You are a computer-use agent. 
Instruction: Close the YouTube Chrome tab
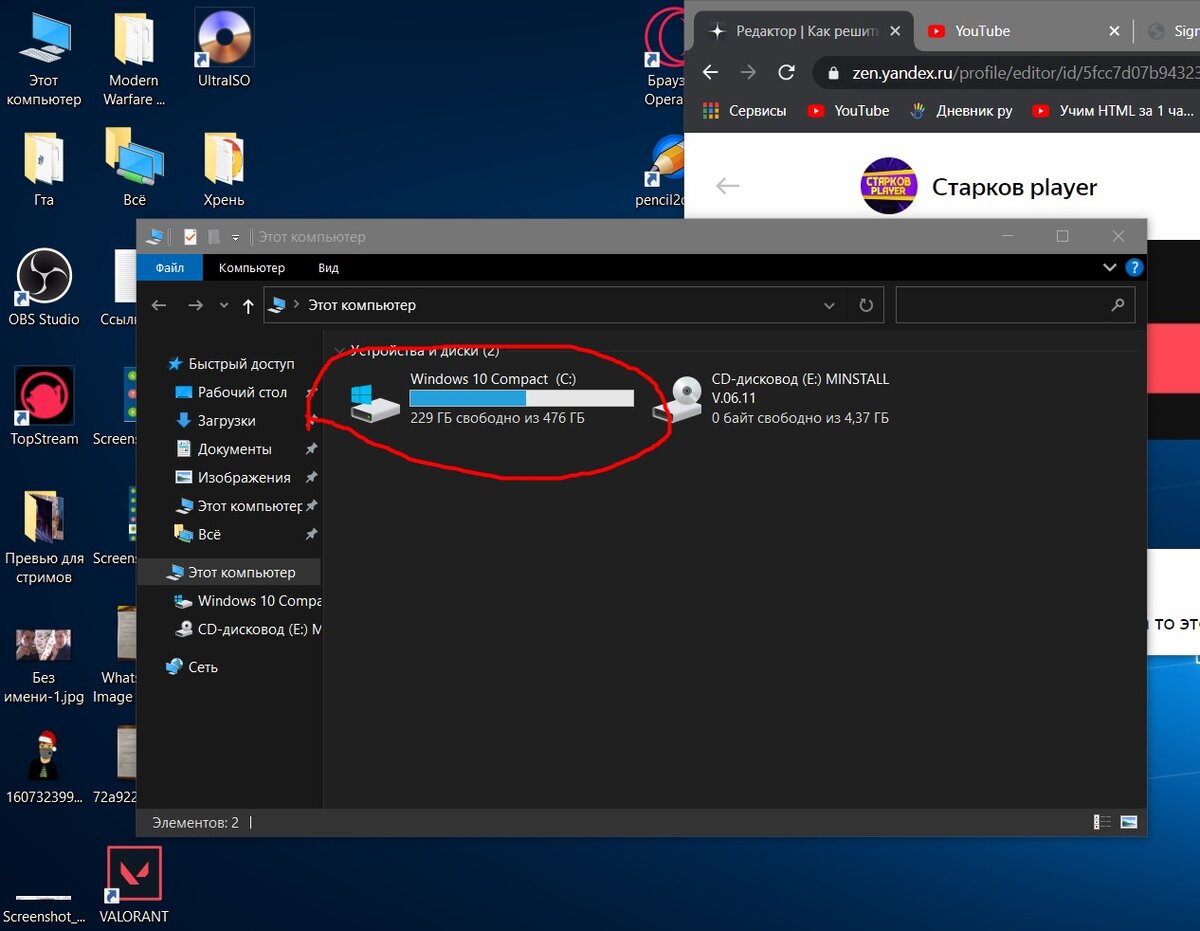1114,31
